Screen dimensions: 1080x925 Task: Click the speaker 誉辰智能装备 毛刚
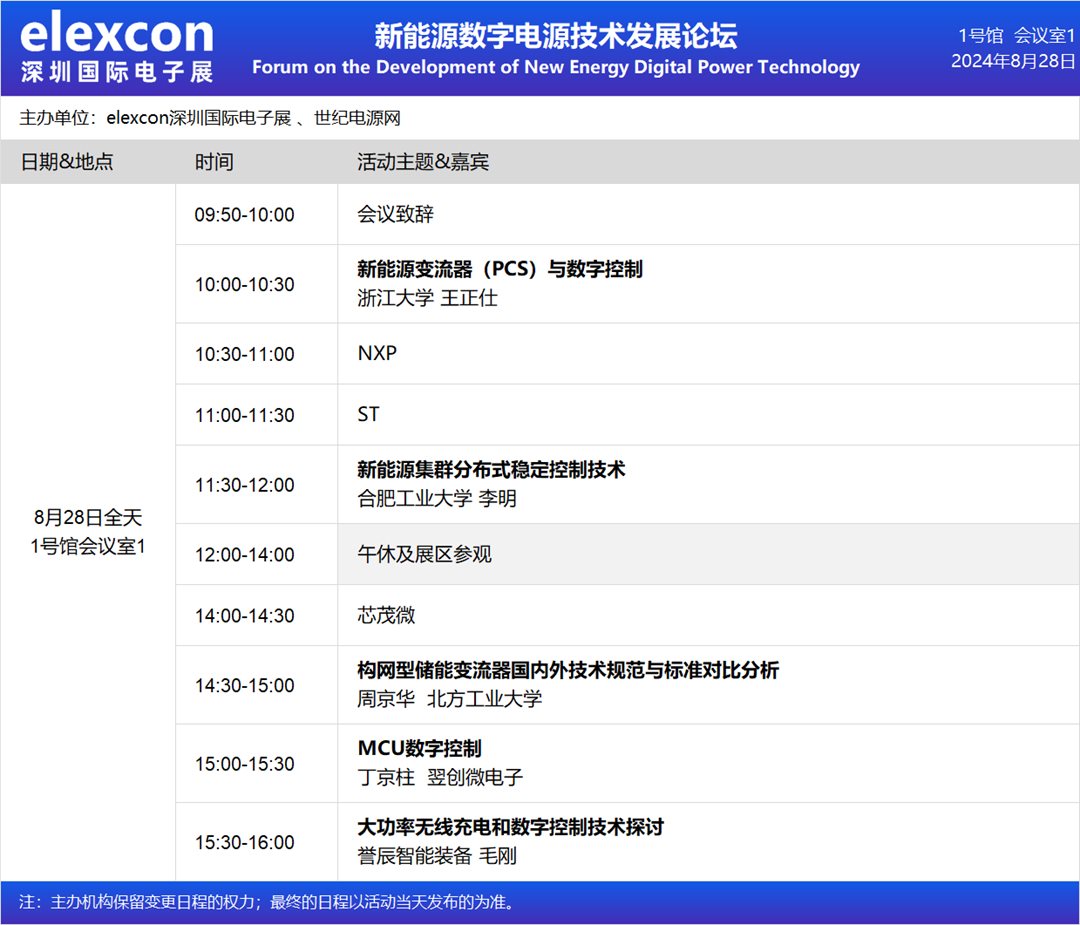click(437, 855)
